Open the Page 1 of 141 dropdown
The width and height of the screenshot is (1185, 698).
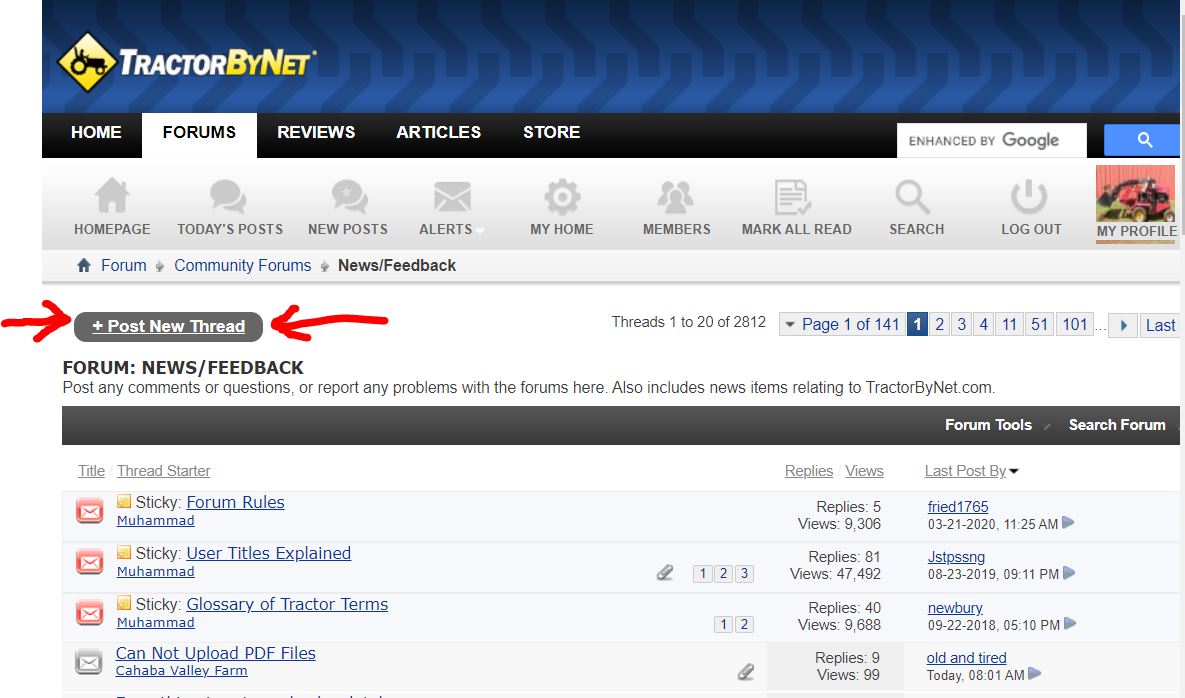[x=840, y=325]
